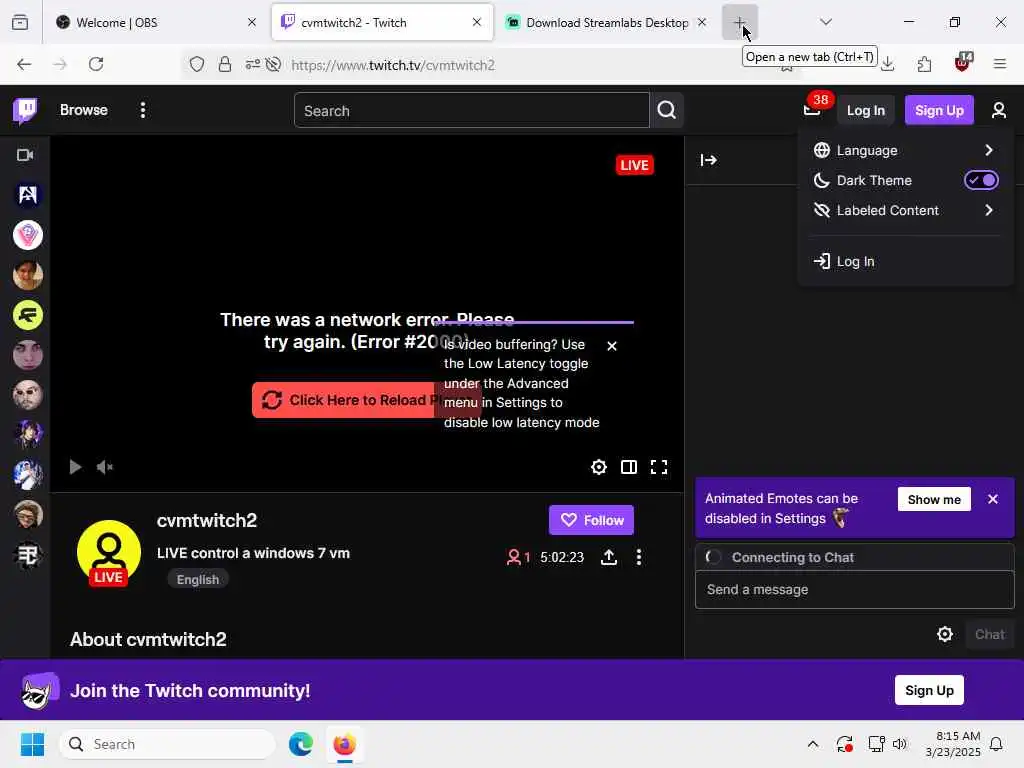Viewport: 1024px width, 768px height.
Task: Click the Twitch Search input field
Action: click(472, 110)
